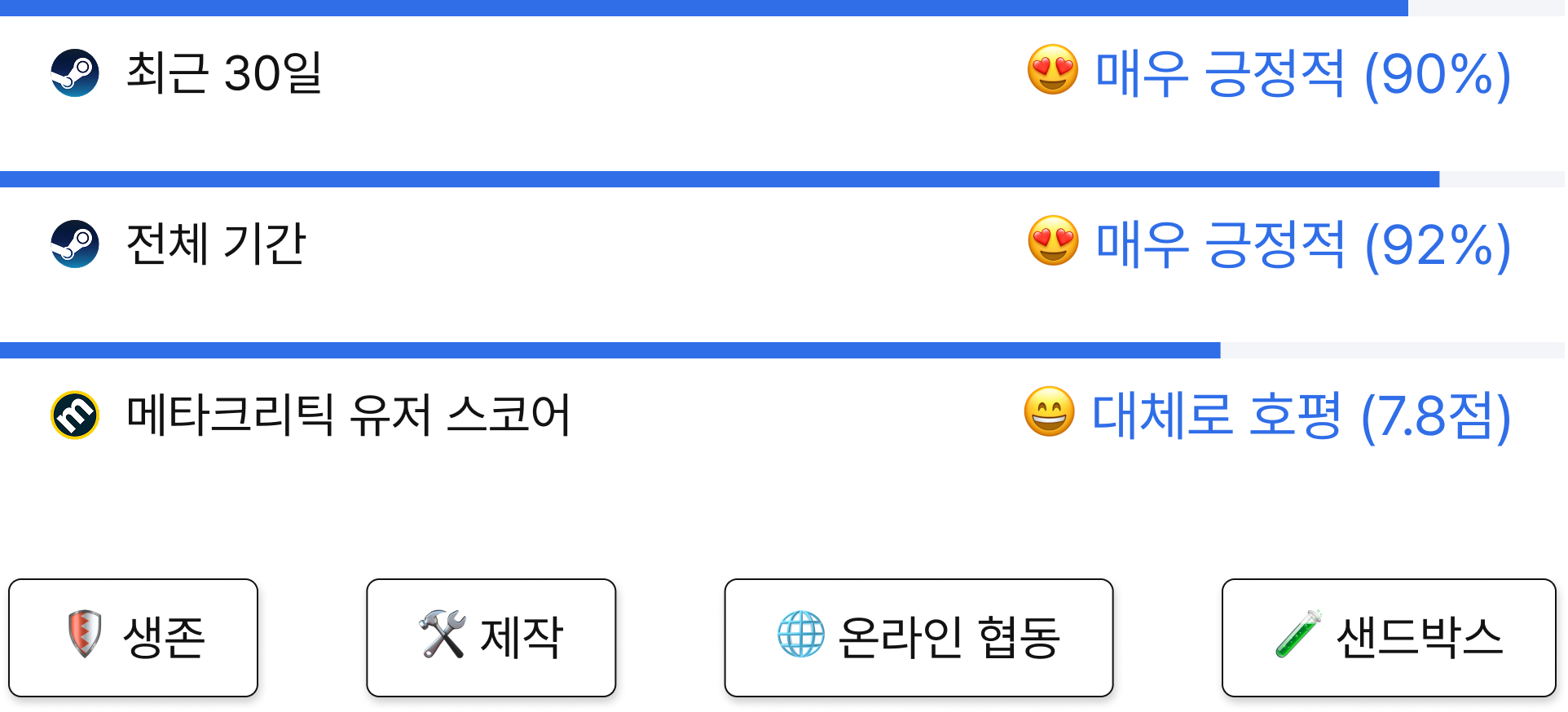Open the 매우 긍정적 (92%) review link
1568x712 pixels.
pyautogui.click(x=1303, y=245)
